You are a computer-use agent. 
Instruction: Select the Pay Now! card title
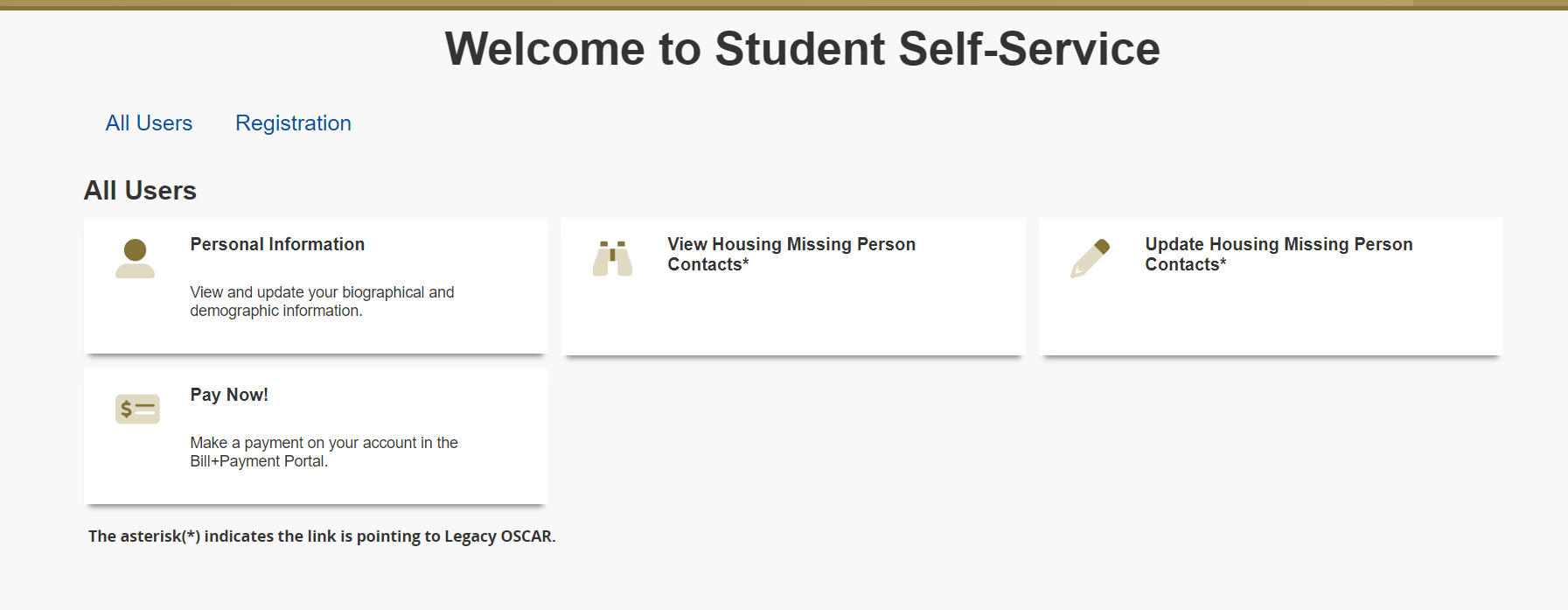(x=229, y=395)
